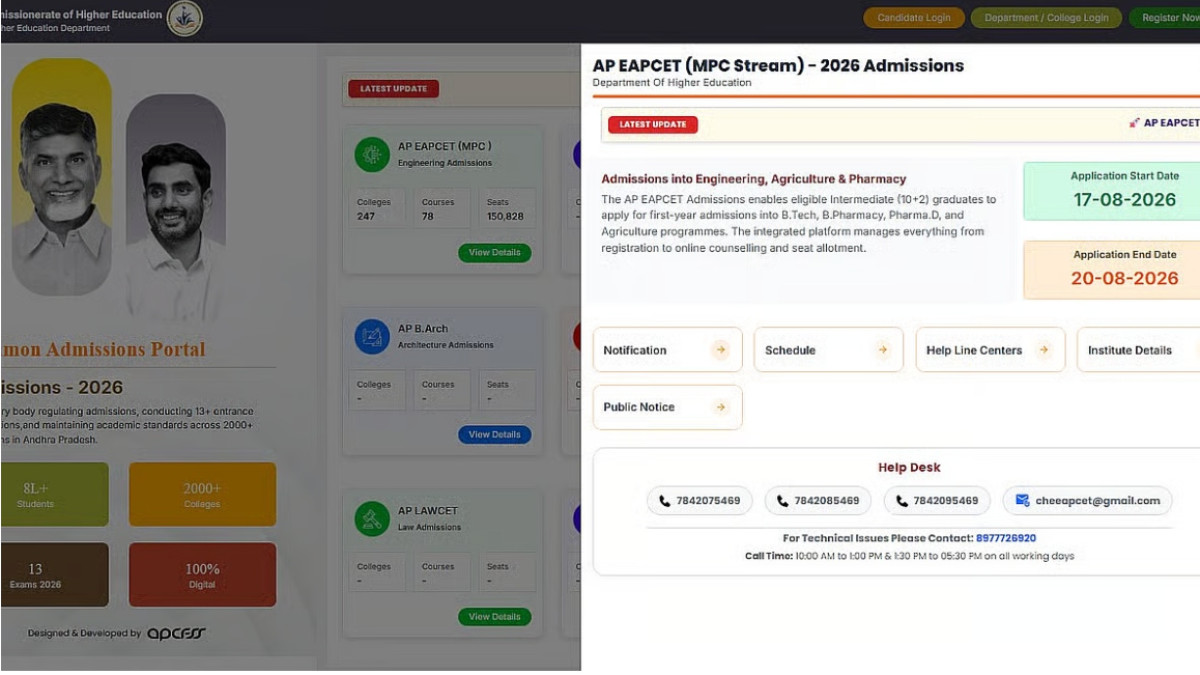Click phone icon beside 7842075469
This screenshot has height=675, width=1200.
point(665,500)
